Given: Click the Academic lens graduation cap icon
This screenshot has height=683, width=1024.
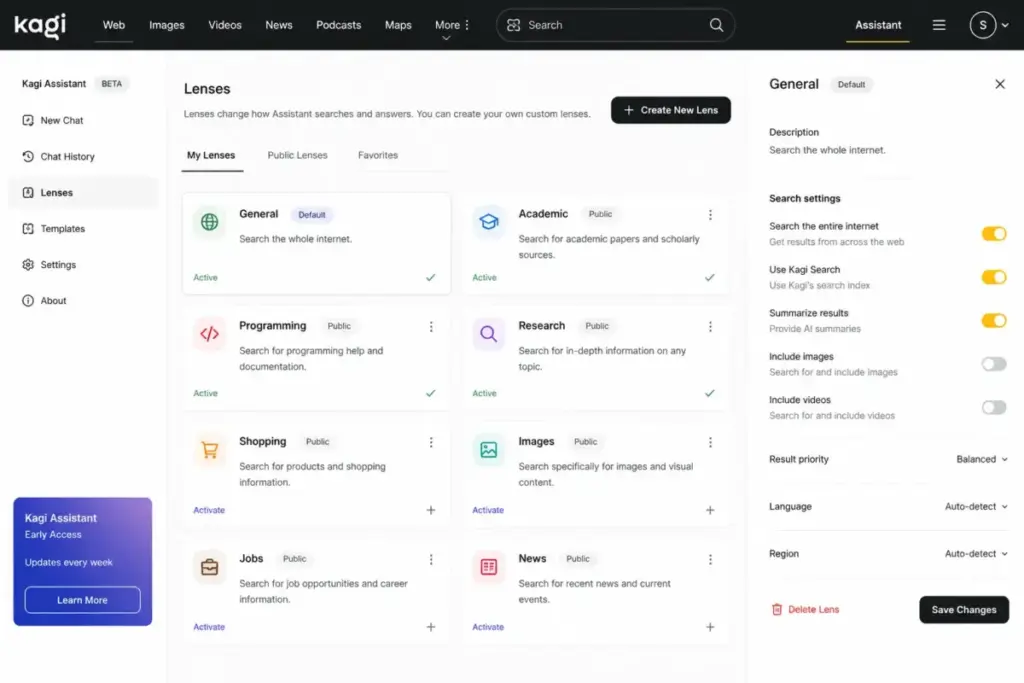Looking at the screenshot, I should click(488, 222).
